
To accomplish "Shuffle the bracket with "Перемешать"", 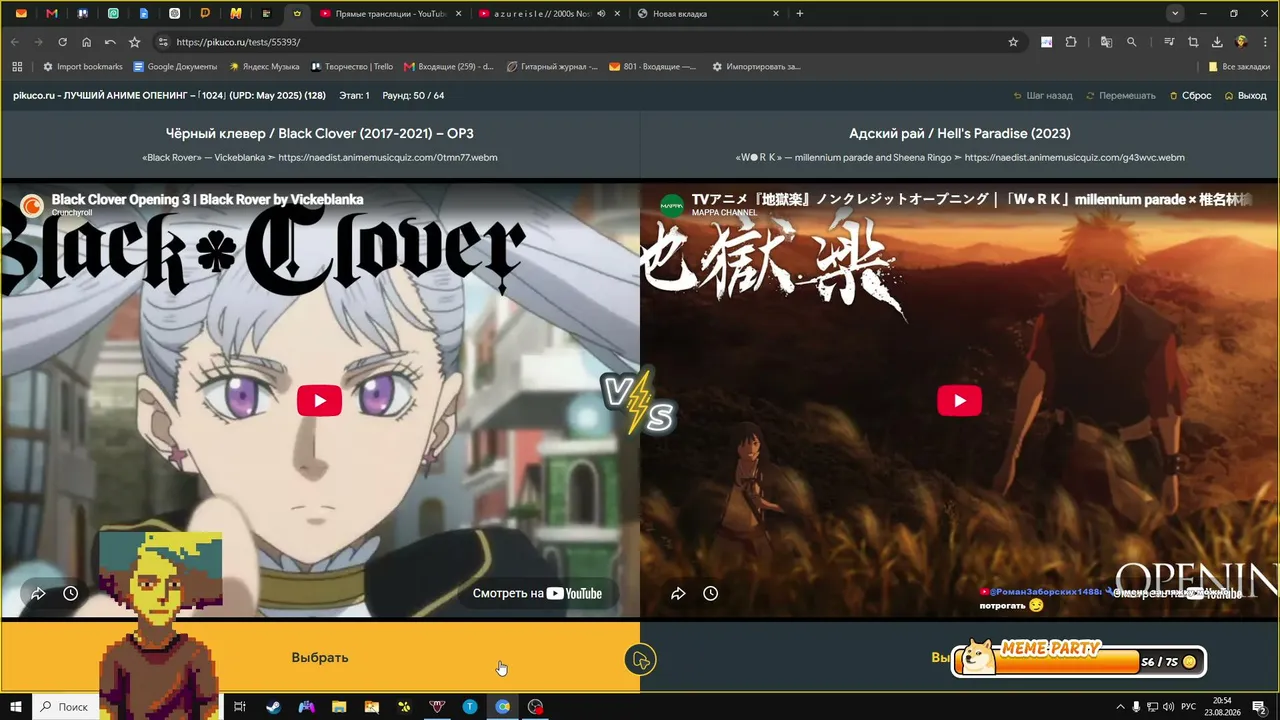I will coord(1120,96).
